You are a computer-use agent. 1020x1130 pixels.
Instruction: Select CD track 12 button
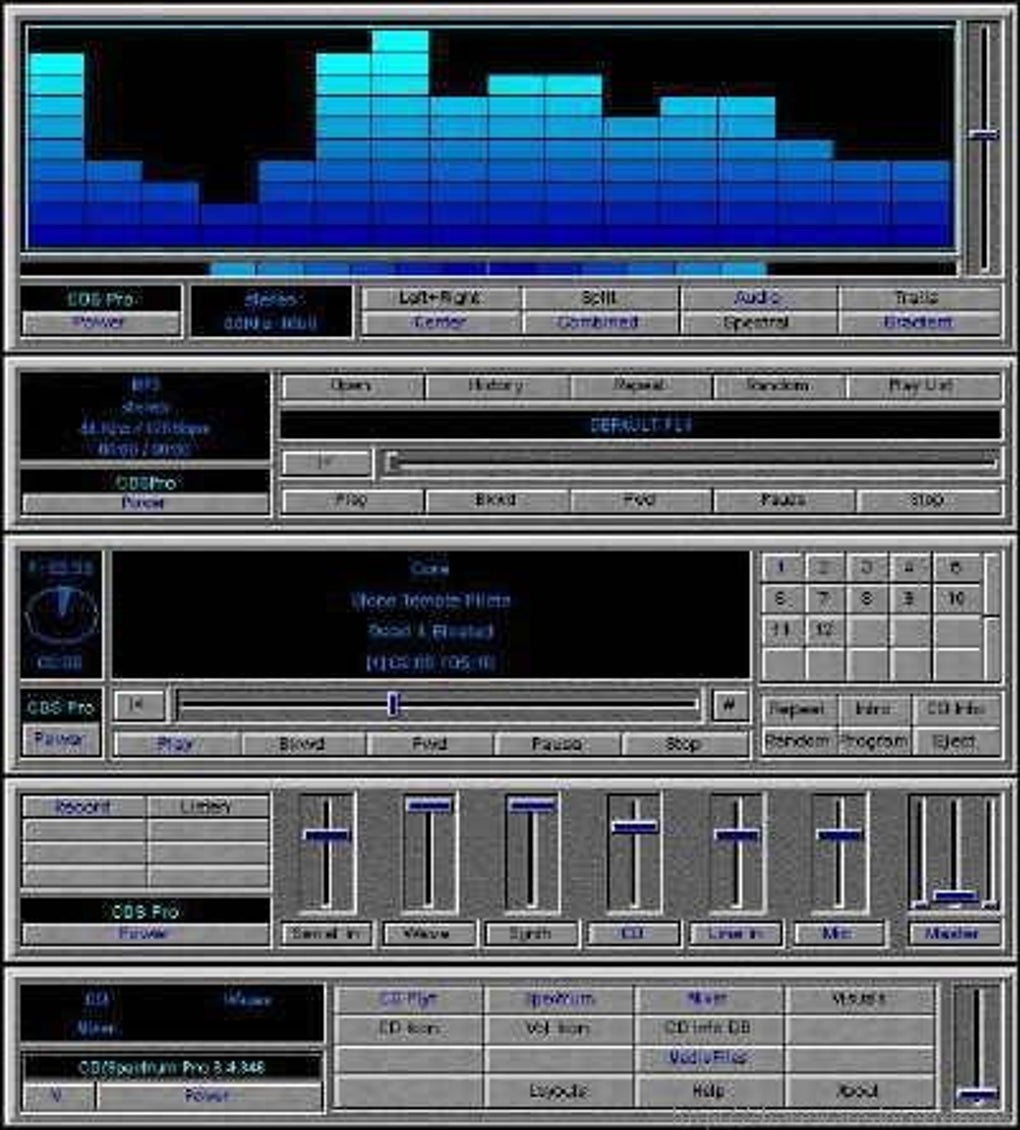point(825,630)
